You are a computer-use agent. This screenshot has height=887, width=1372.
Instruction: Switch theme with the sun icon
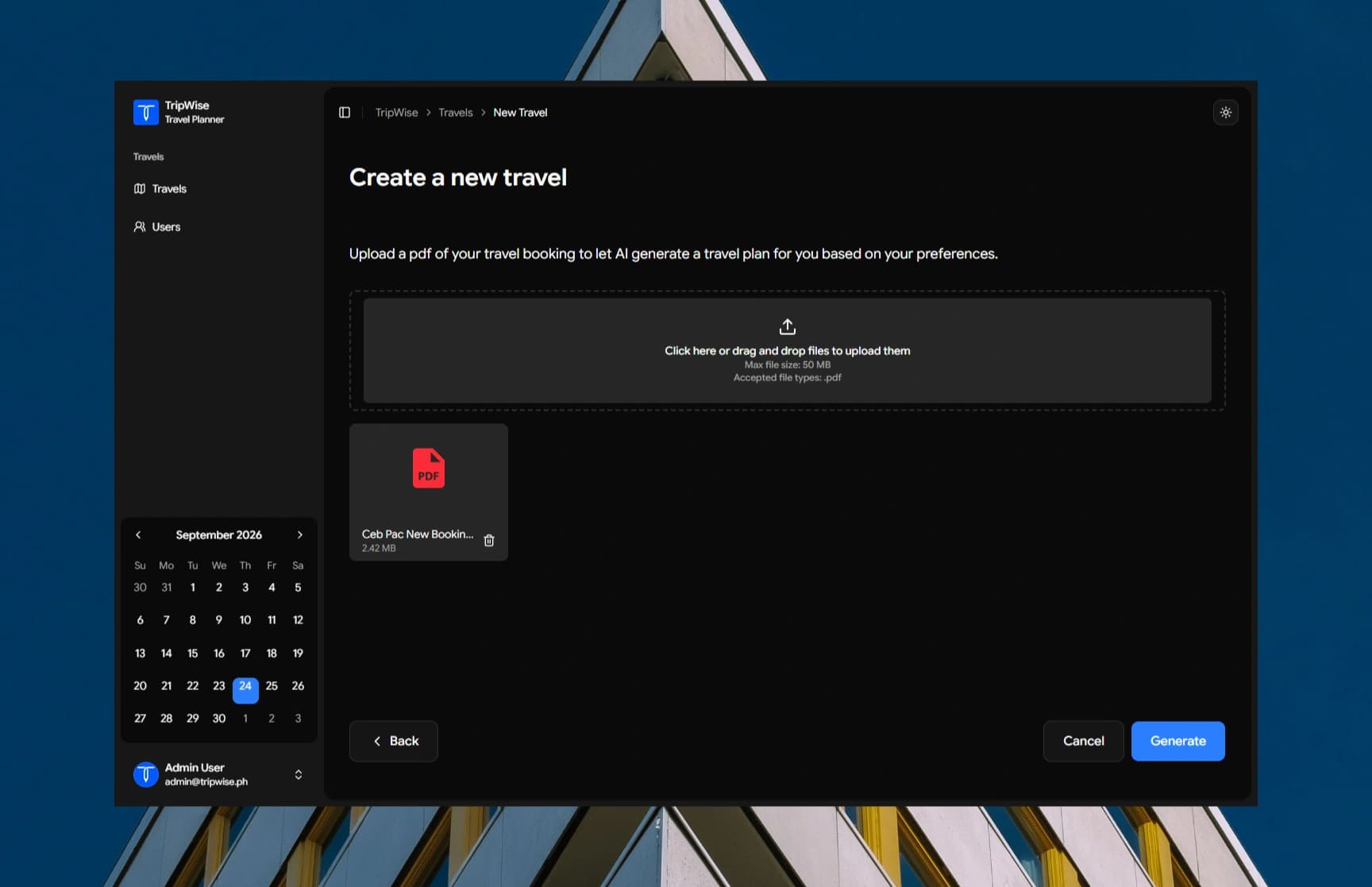pyautogui.click(x=1226, y=113)
